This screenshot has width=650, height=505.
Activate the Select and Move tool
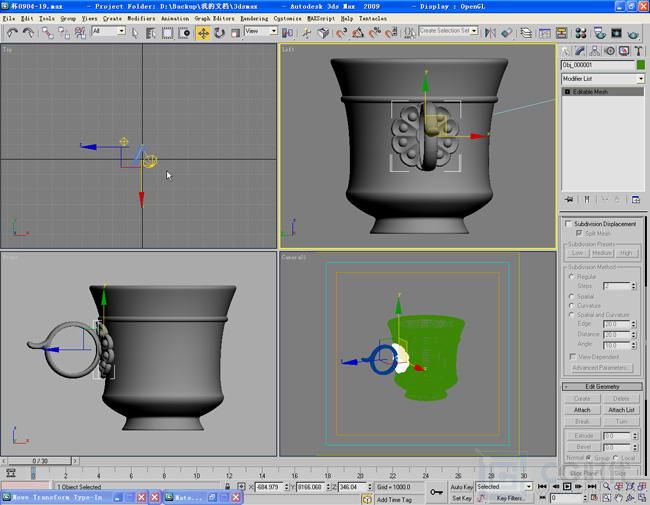(203, 33)
